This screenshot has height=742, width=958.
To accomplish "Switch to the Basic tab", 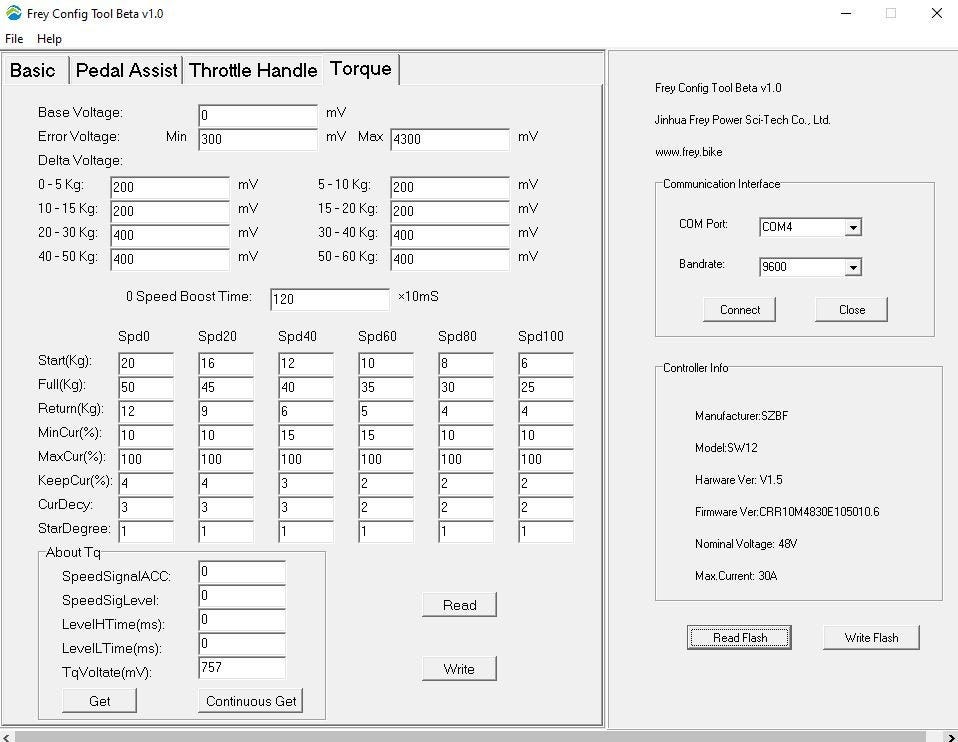I will 34,70.
